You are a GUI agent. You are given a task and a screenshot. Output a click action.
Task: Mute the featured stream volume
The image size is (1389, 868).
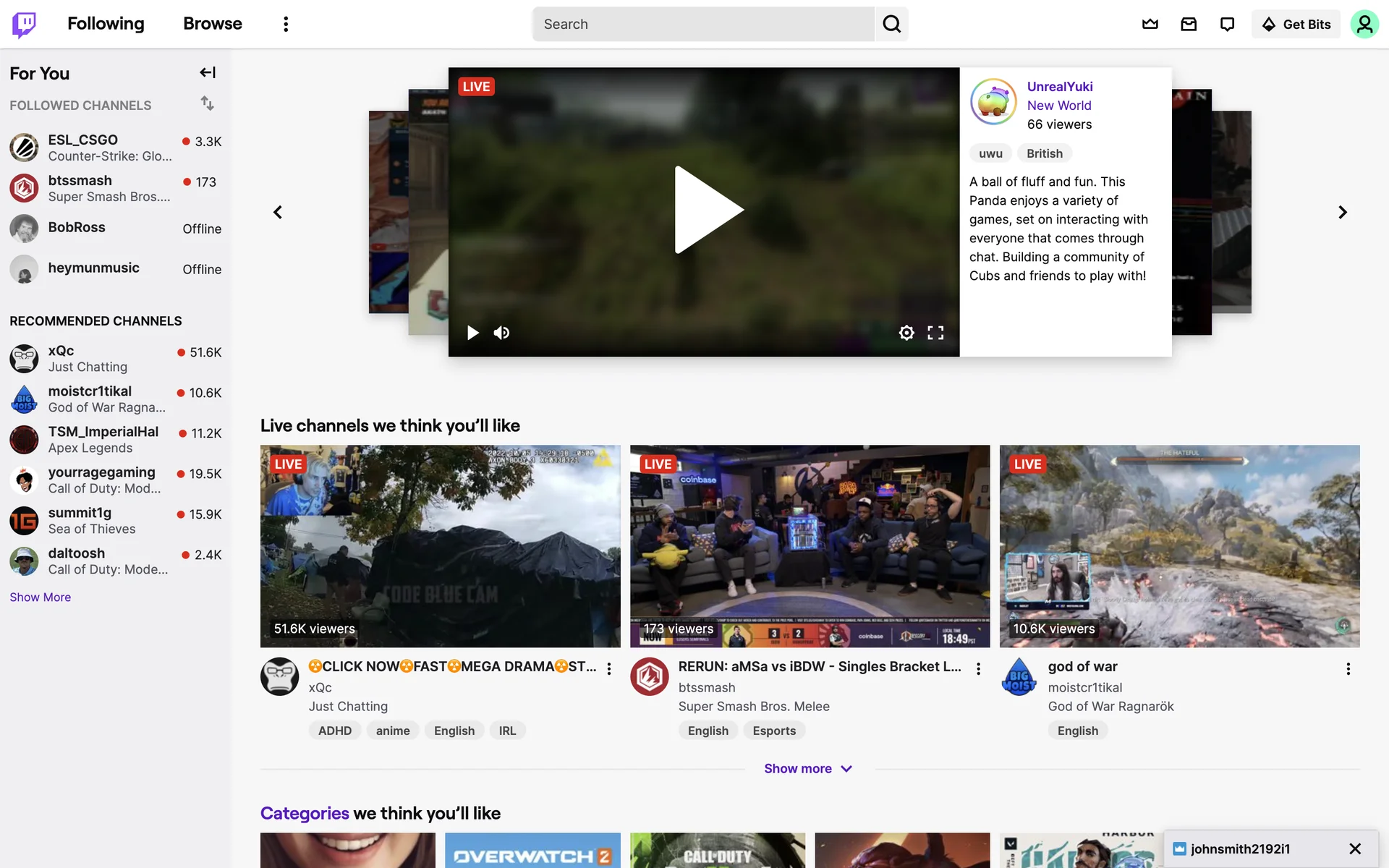pyautogui.click(x=501, y=333)
